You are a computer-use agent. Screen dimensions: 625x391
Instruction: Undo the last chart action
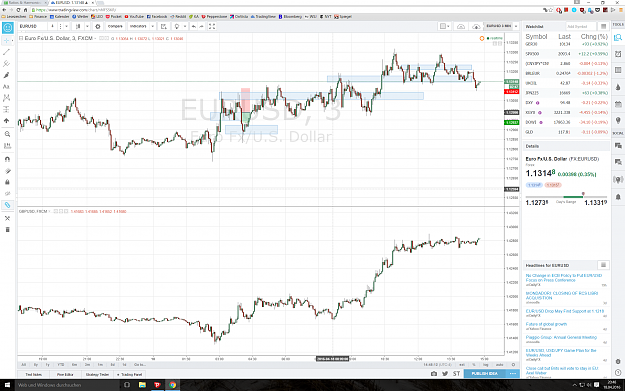[193, 26]
